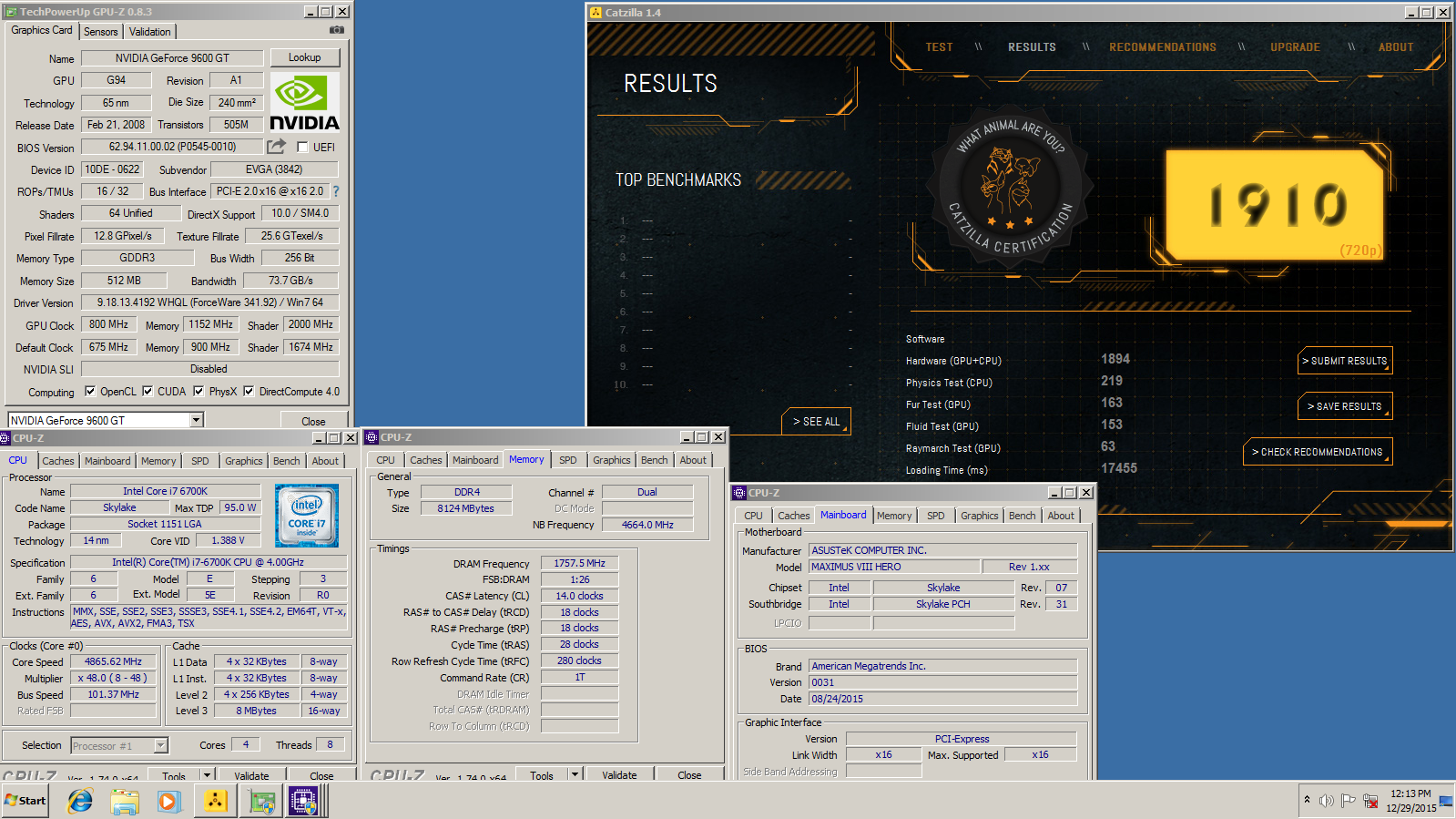Click the GPU name field NVIDIA GeForce 9600 GT
Image resolution: width=1456 pixels, height=819 pixels.
tap(172, 57)
